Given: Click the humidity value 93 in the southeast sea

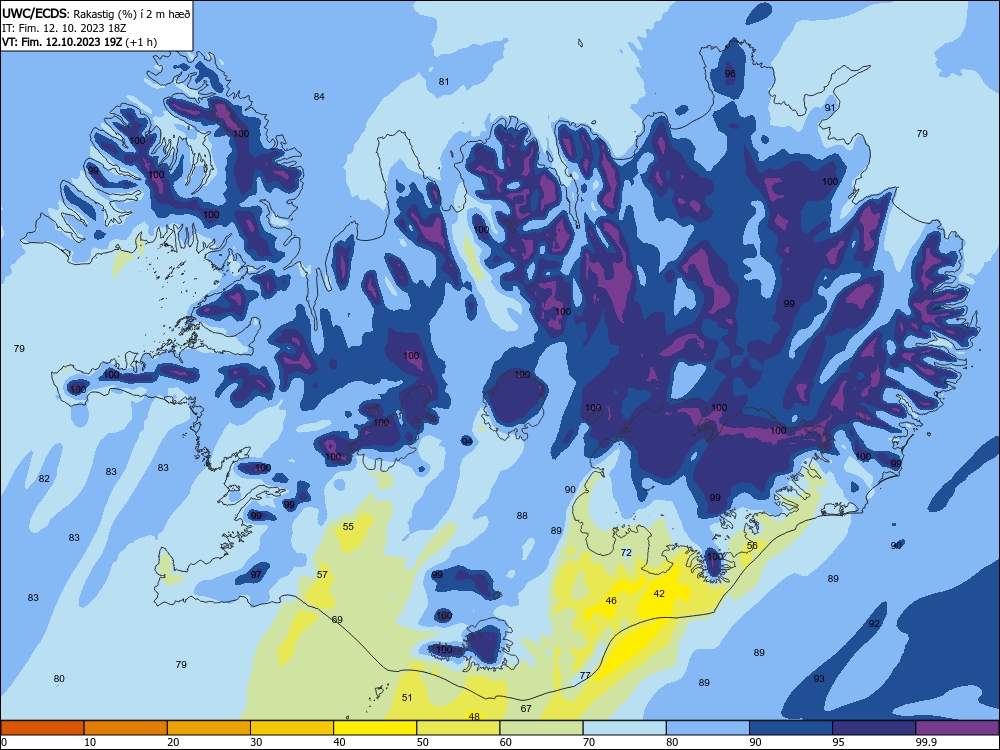Looking at the screenshot, I should [x=819, y=679].
